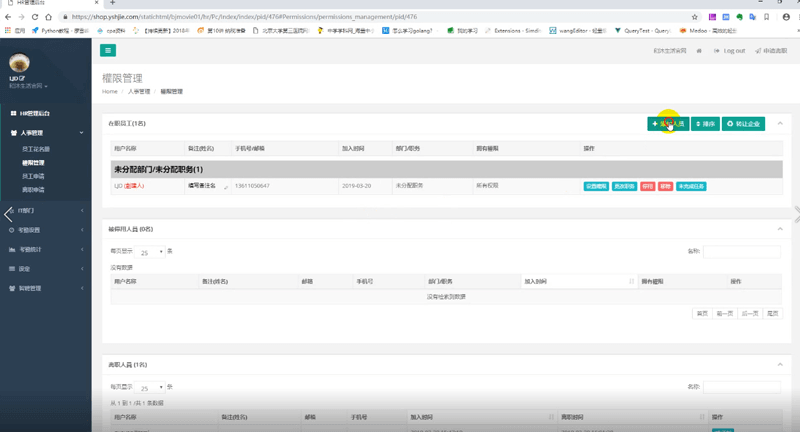The image size is (800, 432).
Task: Click the second blue action button in LJD row
Action: 624,186
